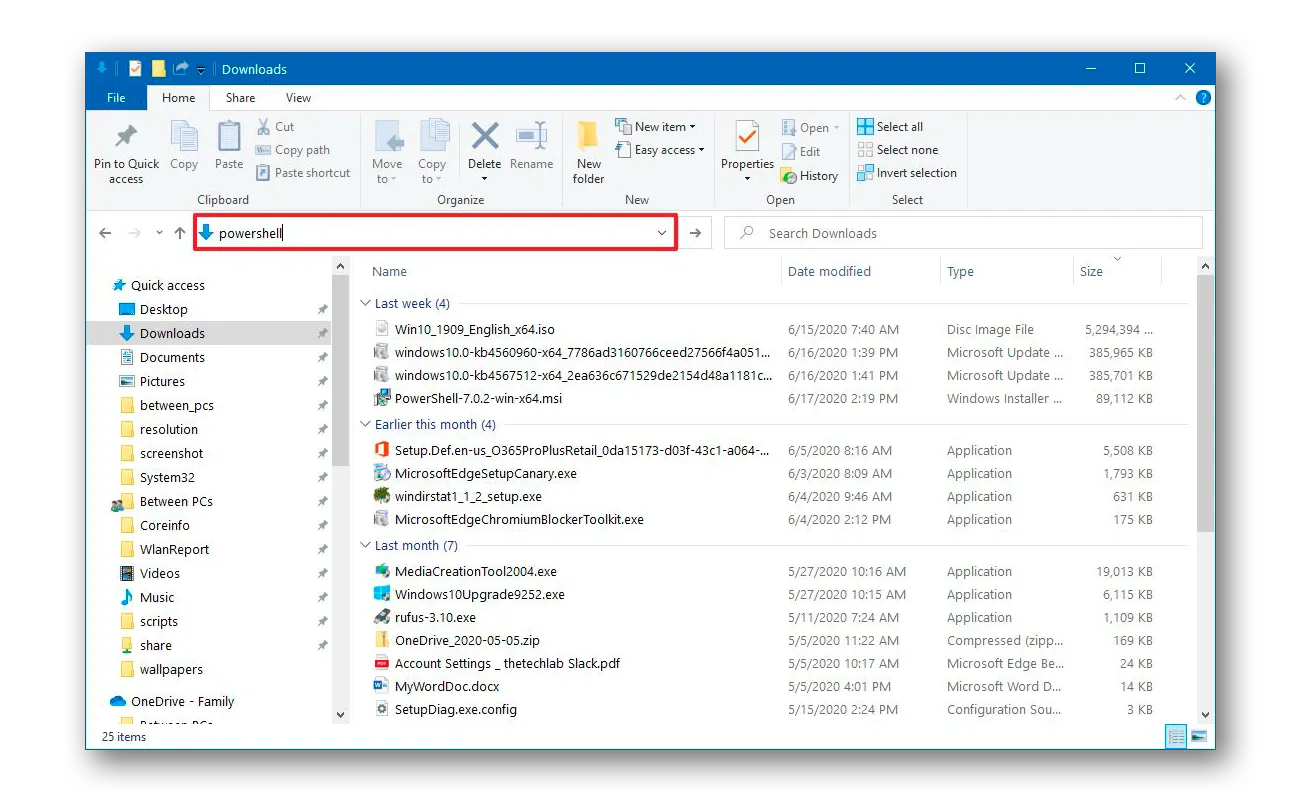Go back with the left arrow
This screenshot has width=1301, height=802.
pyautogui.click(x=105, y=233)
